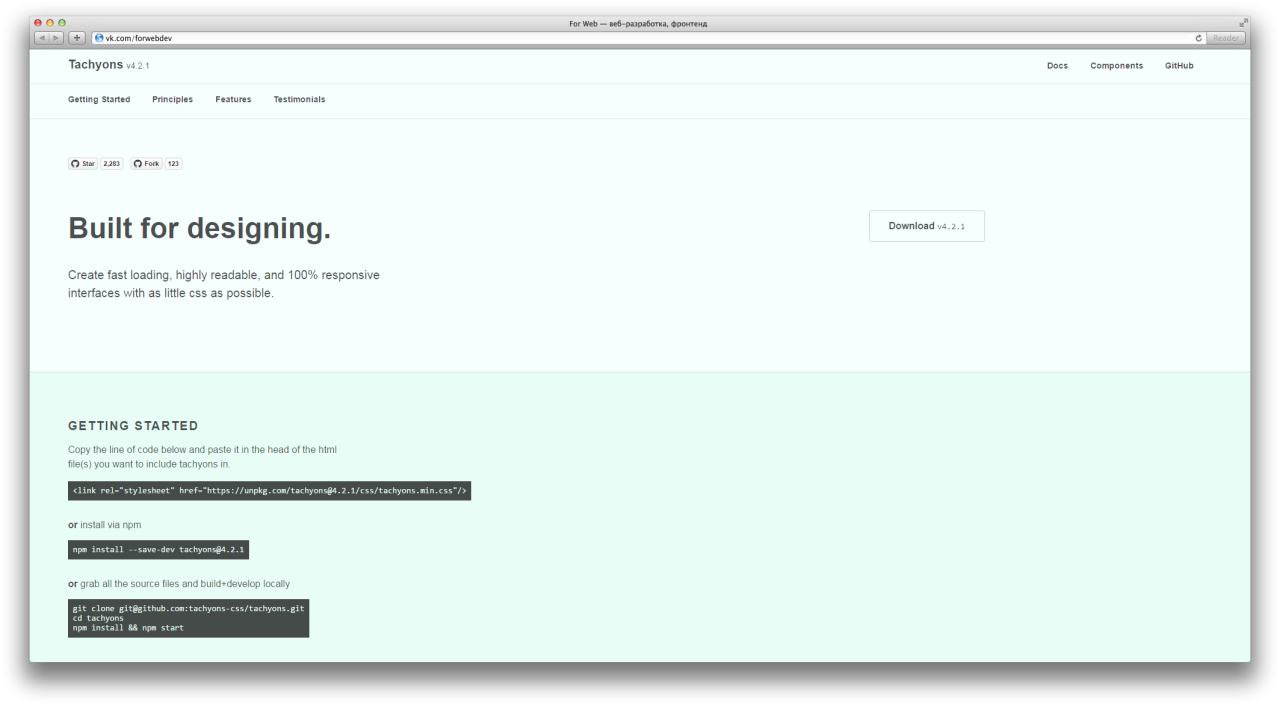Click the window title 'For Web'
Screen dimensions: 1280x705
[x=639, y=23]
